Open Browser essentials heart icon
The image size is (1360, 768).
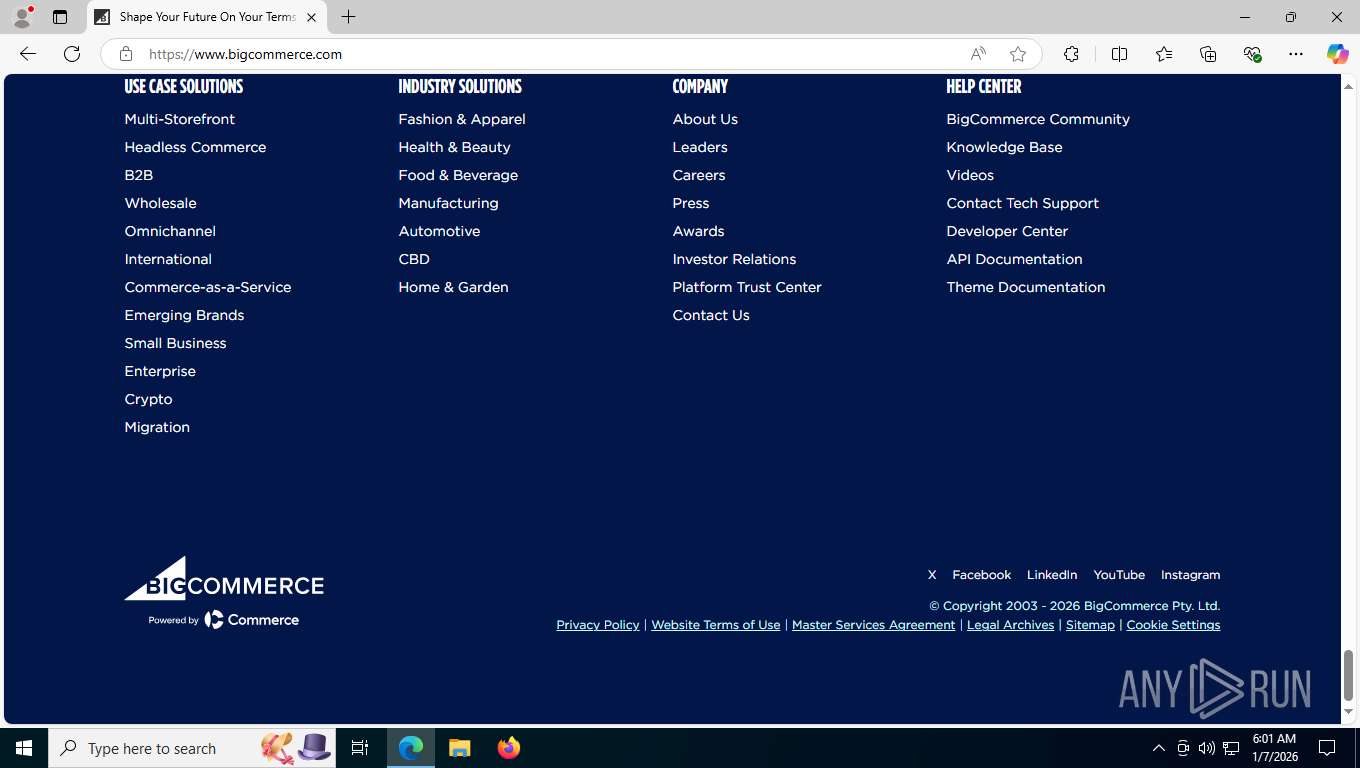1252,54
